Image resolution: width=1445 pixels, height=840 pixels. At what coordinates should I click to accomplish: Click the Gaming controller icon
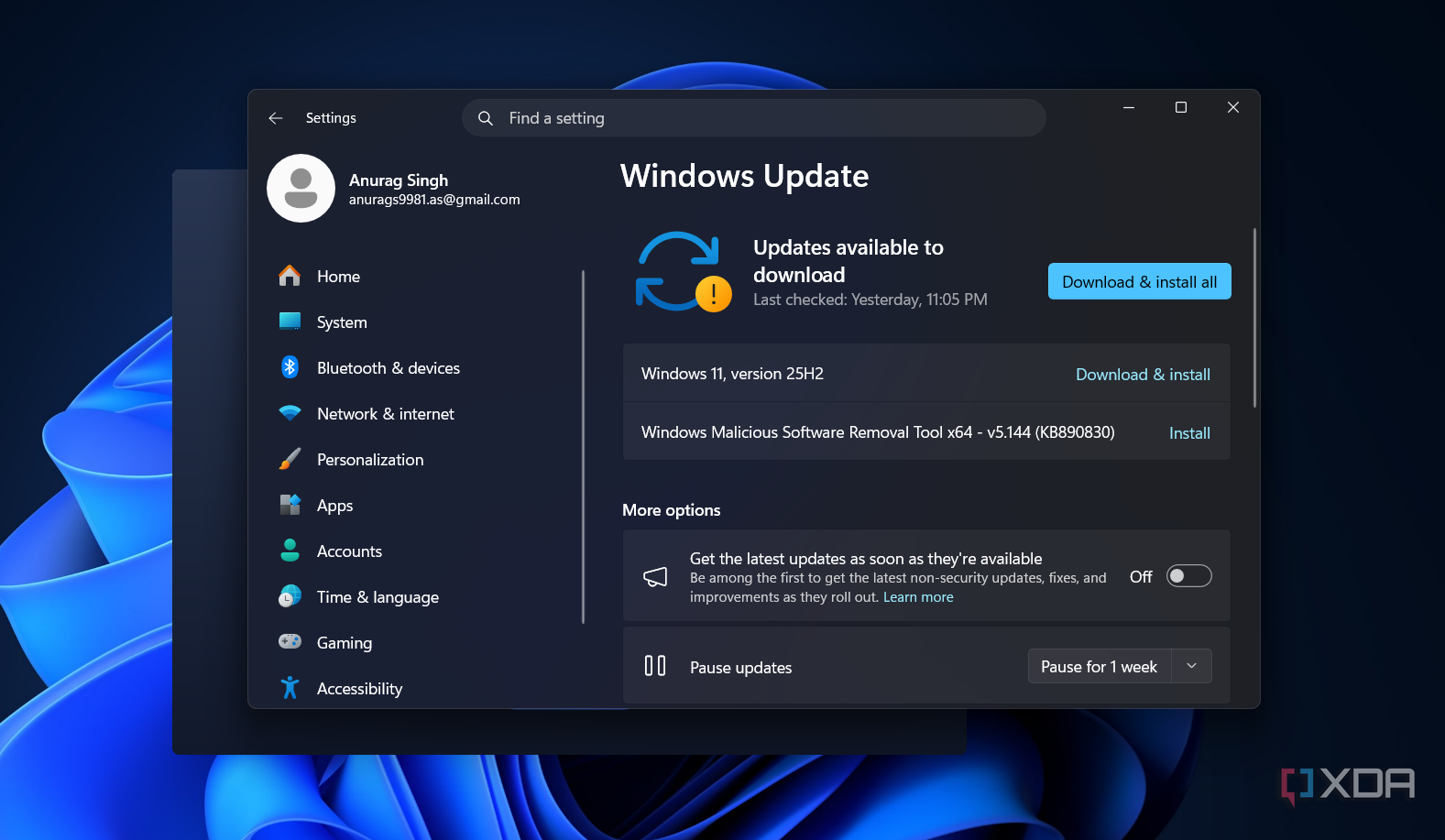coord(290,641)
